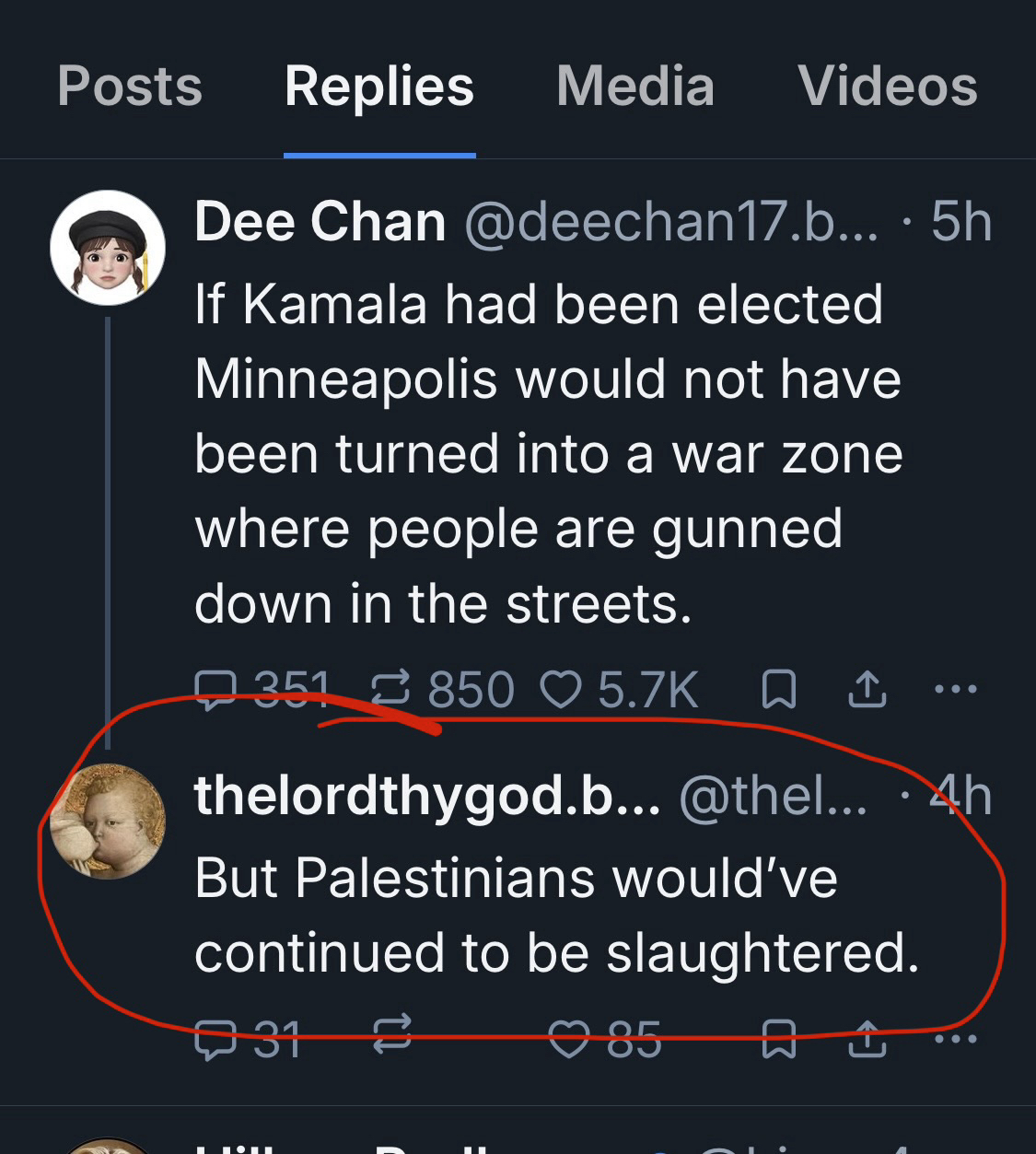Share thelordthygod's reply
This screenshot has width=1036, height=1154.
[867, 1040]
